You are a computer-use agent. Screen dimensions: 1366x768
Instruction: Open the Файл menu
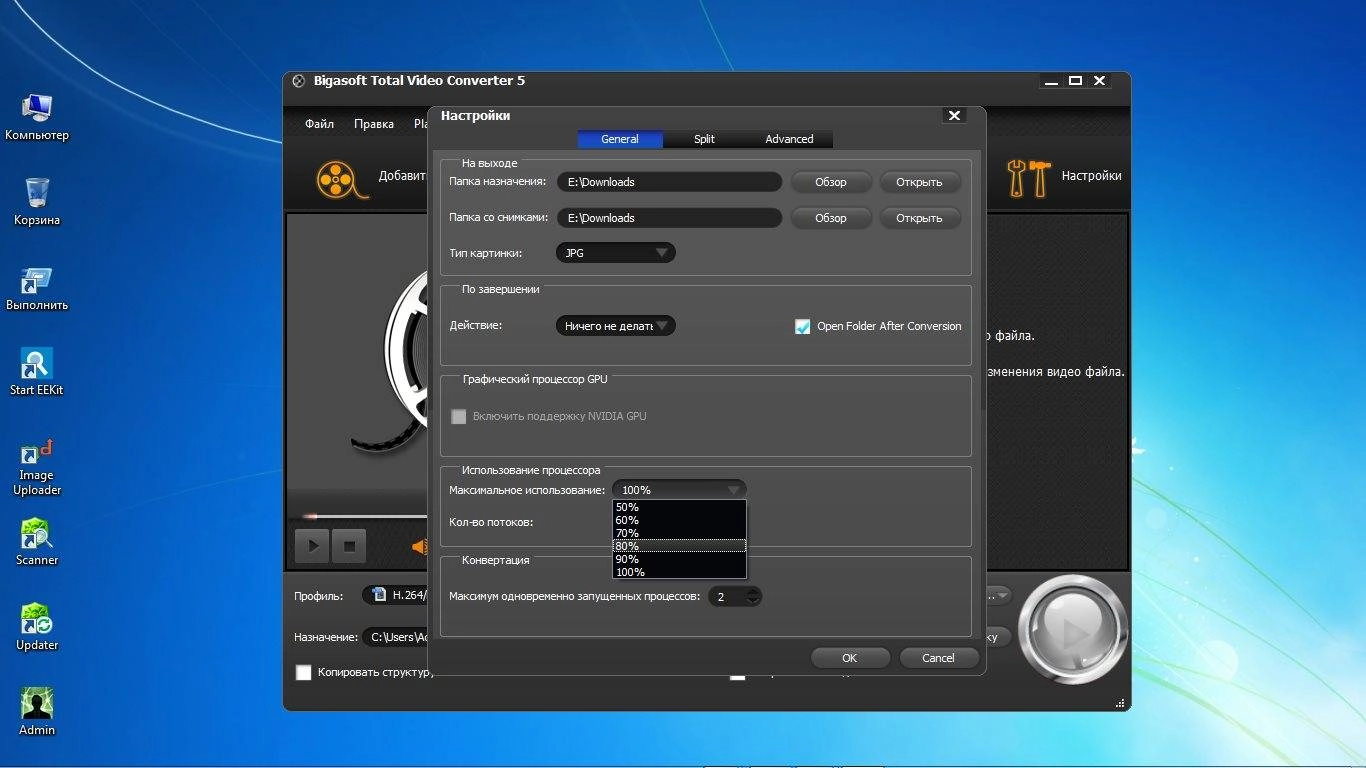319,124
